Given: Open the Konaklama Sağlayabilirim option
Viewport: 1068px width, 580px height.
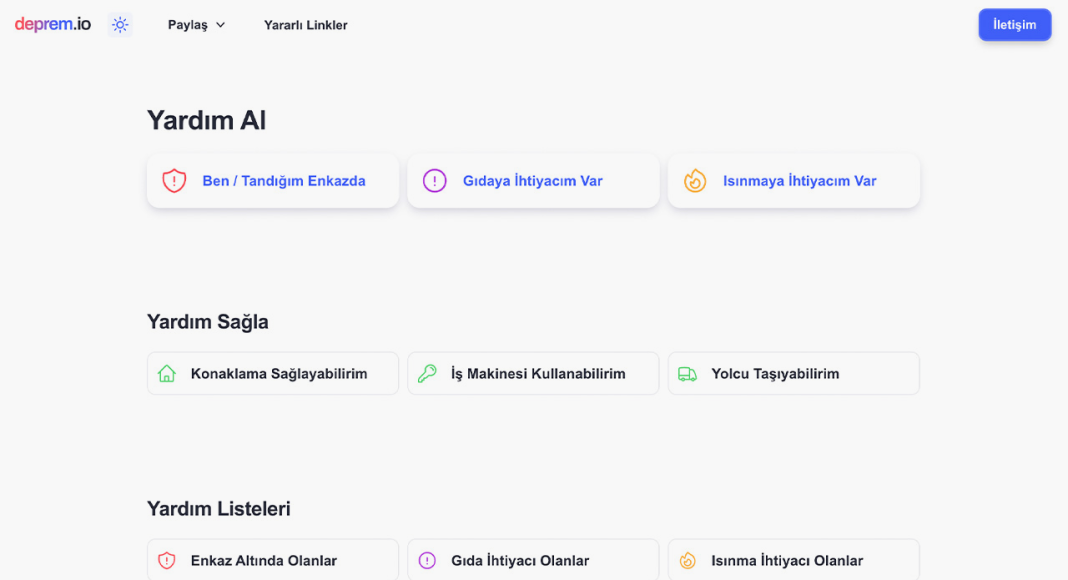Looking at the screenshot, I should coord(273,373).
